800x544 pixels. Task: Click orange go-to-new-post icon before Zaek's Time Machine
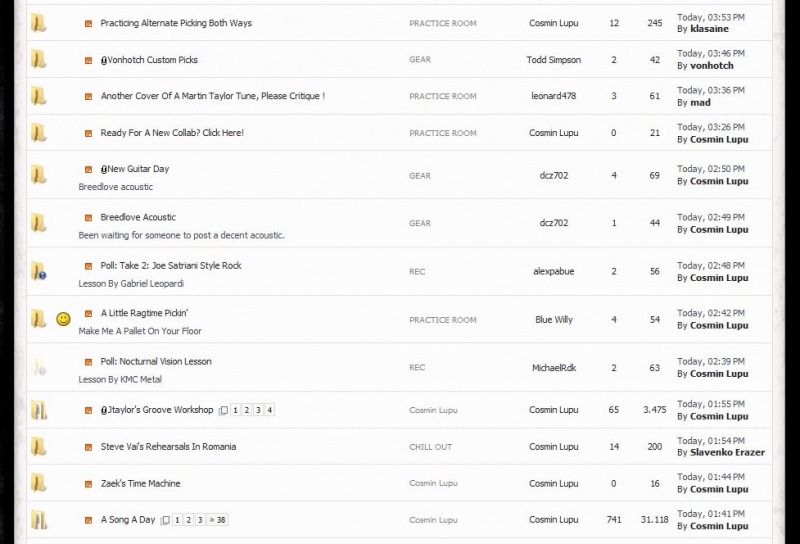pos(88,484)
